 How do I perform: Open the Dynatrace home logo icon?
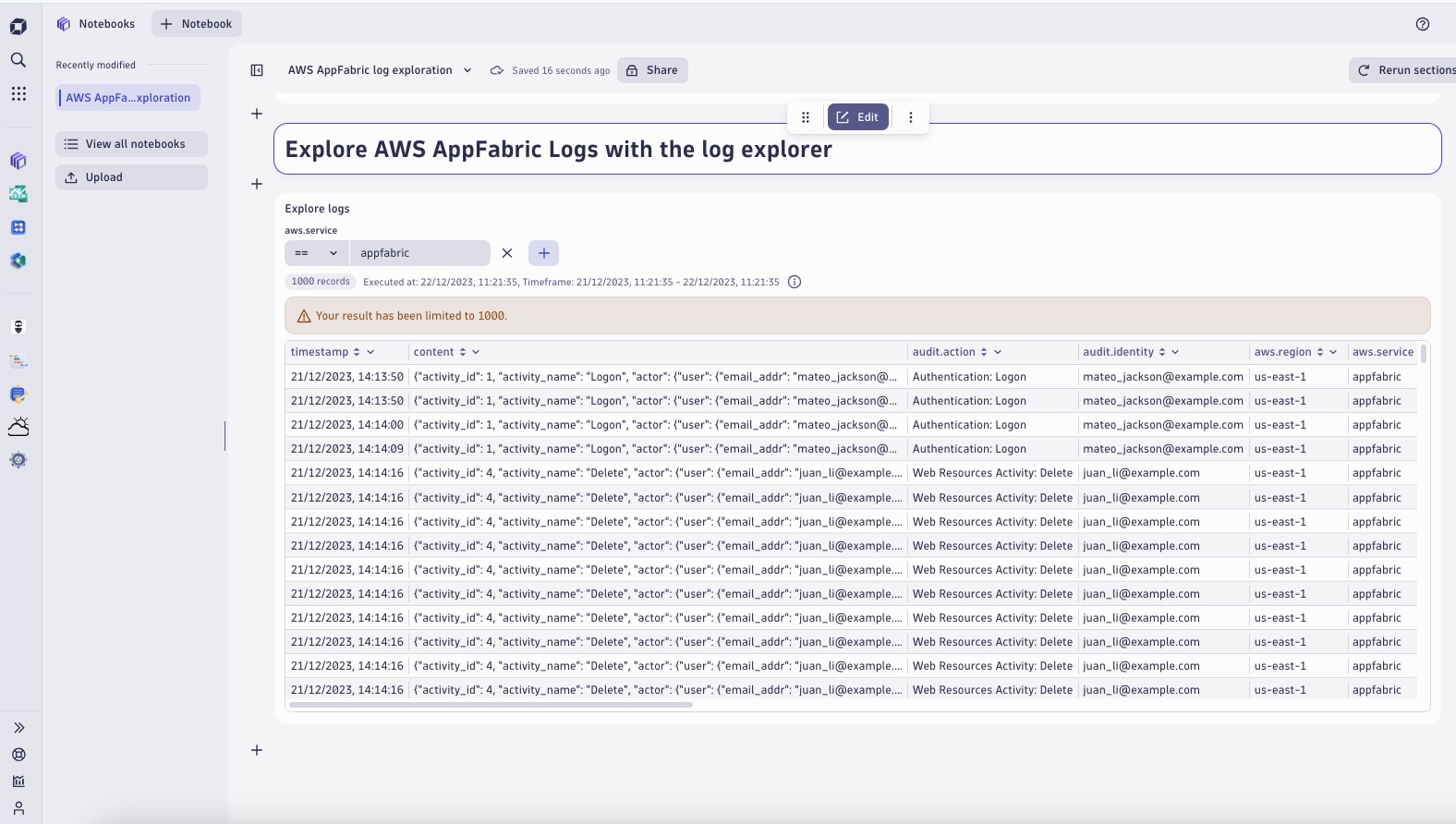18,27
